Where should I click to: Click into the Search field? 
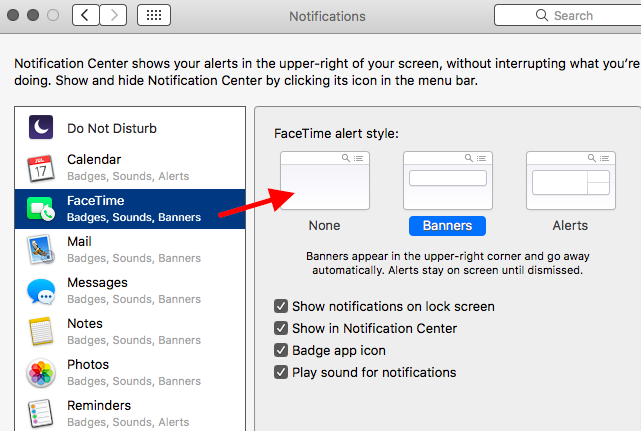567,16
